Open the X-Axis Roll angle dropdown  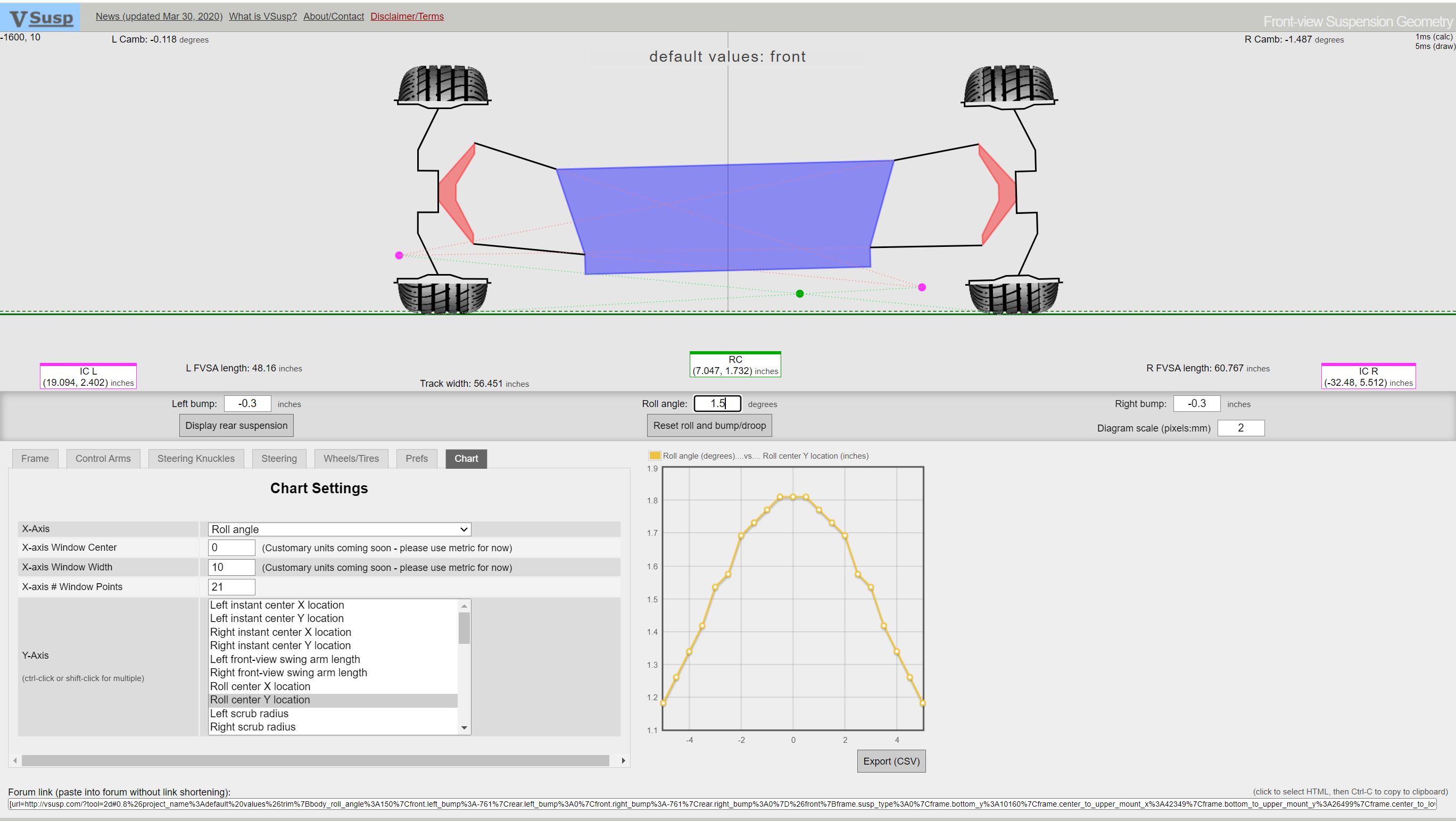click(339, 529)
